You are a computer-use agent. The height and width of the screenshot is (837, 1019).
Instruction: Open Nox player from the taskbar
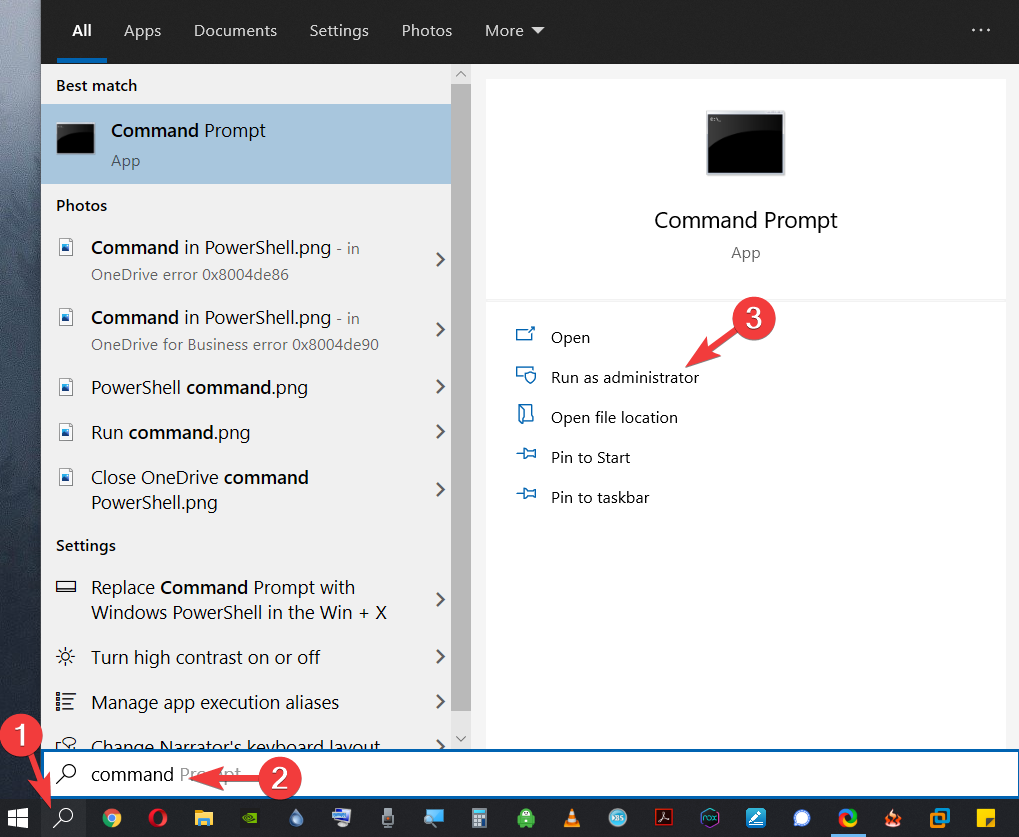[710, 818]
